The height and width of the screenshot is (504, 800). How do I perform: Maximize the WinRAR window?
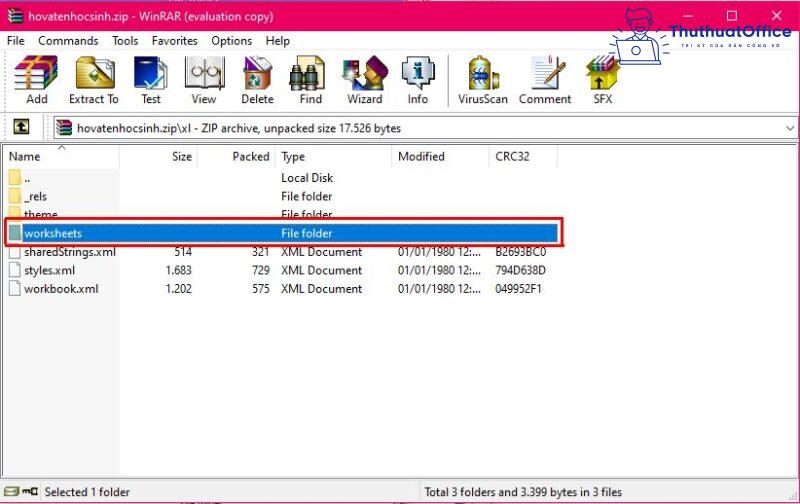[x=732, y=16]
